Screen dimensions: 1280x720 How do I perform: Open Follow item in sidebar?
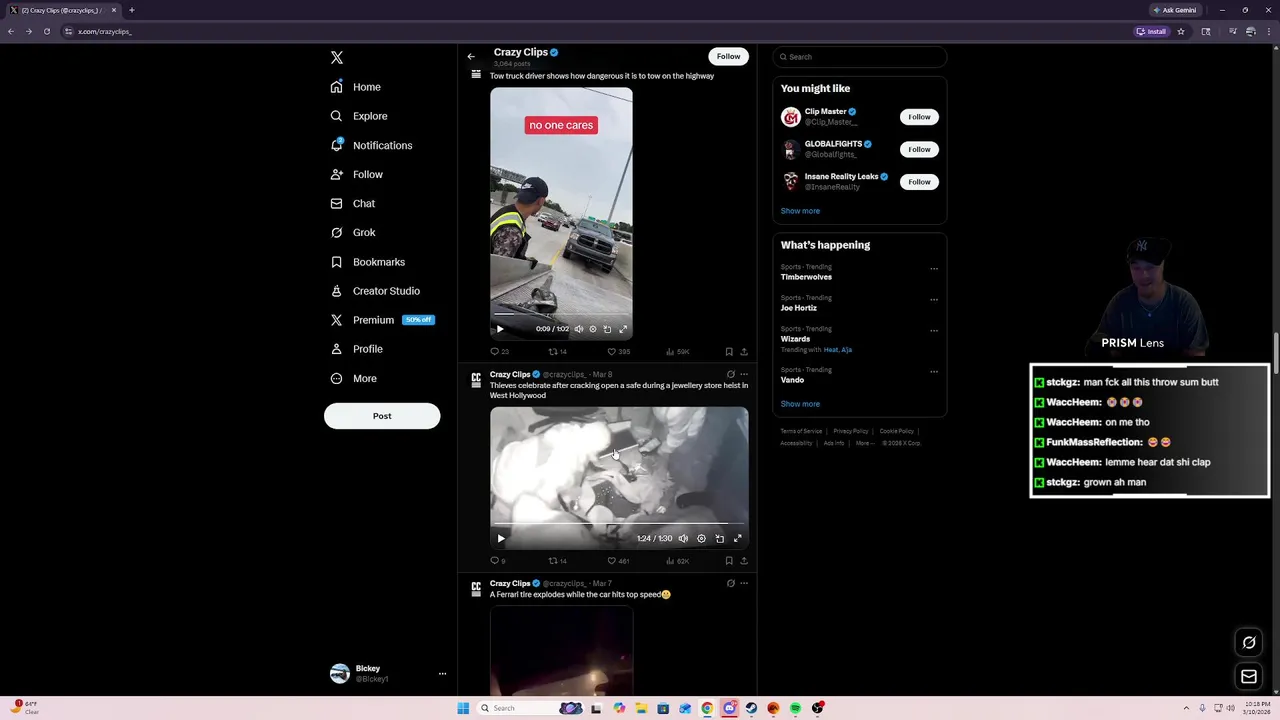[x=357, y=174]
